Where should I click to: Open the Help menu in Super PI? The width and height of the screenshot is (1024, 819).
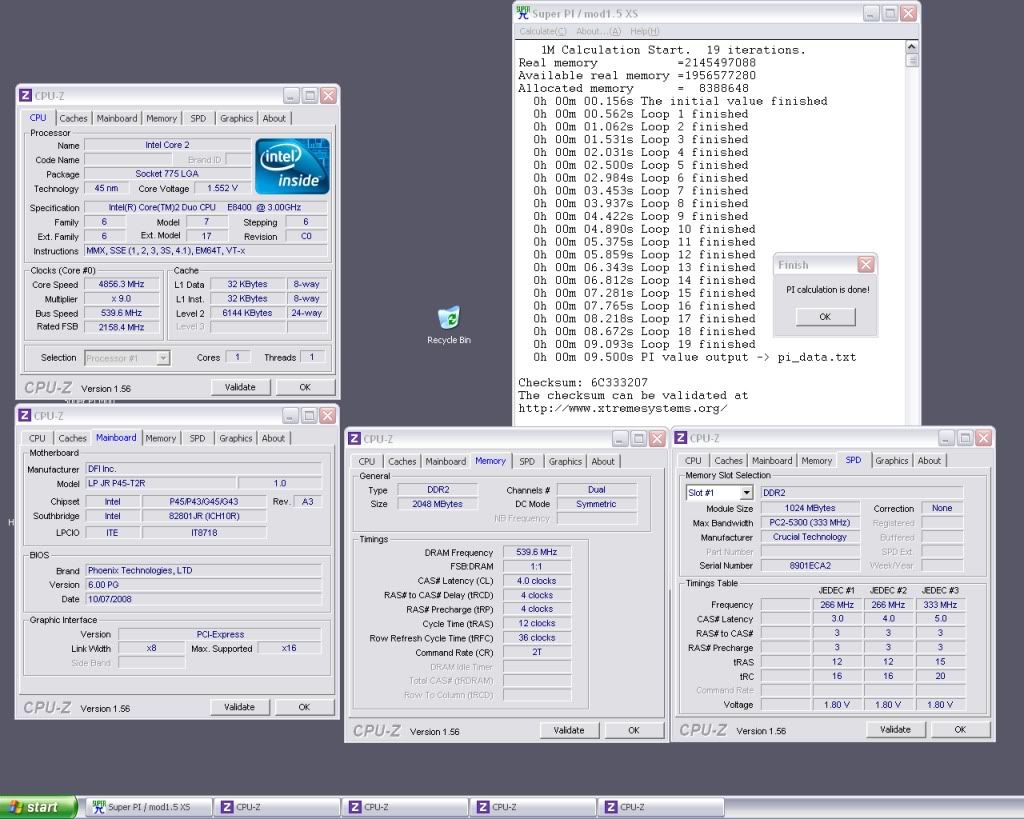pos(644,32)
